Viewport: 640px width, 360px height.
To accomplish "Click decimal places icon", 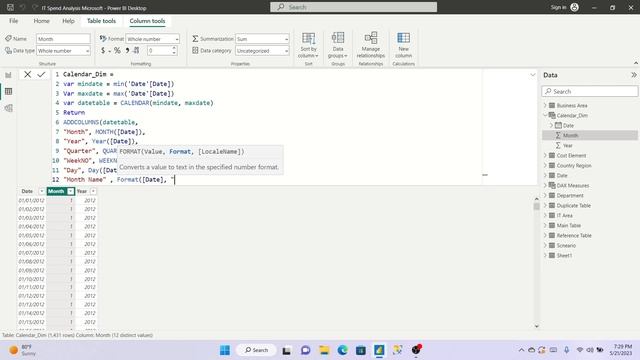I will click(136, 50).
